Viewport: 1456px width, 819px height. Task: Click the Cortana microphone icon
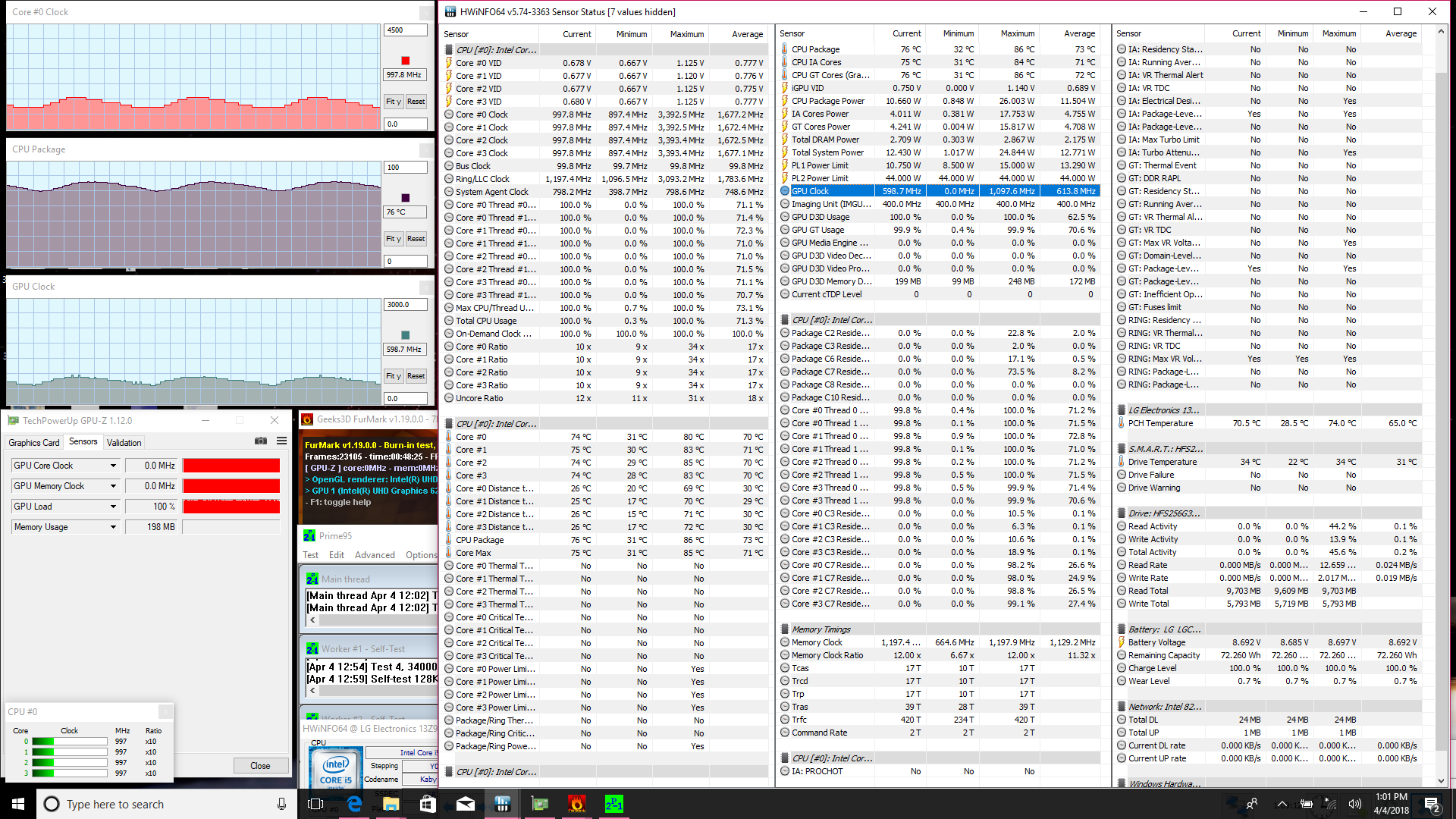[281, 804]
